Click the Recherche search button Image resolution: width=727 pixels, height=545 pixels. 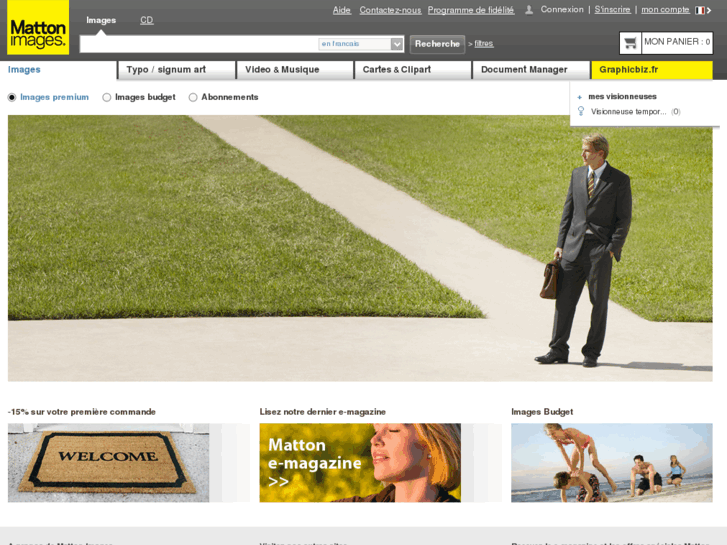click(x=437, y=44)
